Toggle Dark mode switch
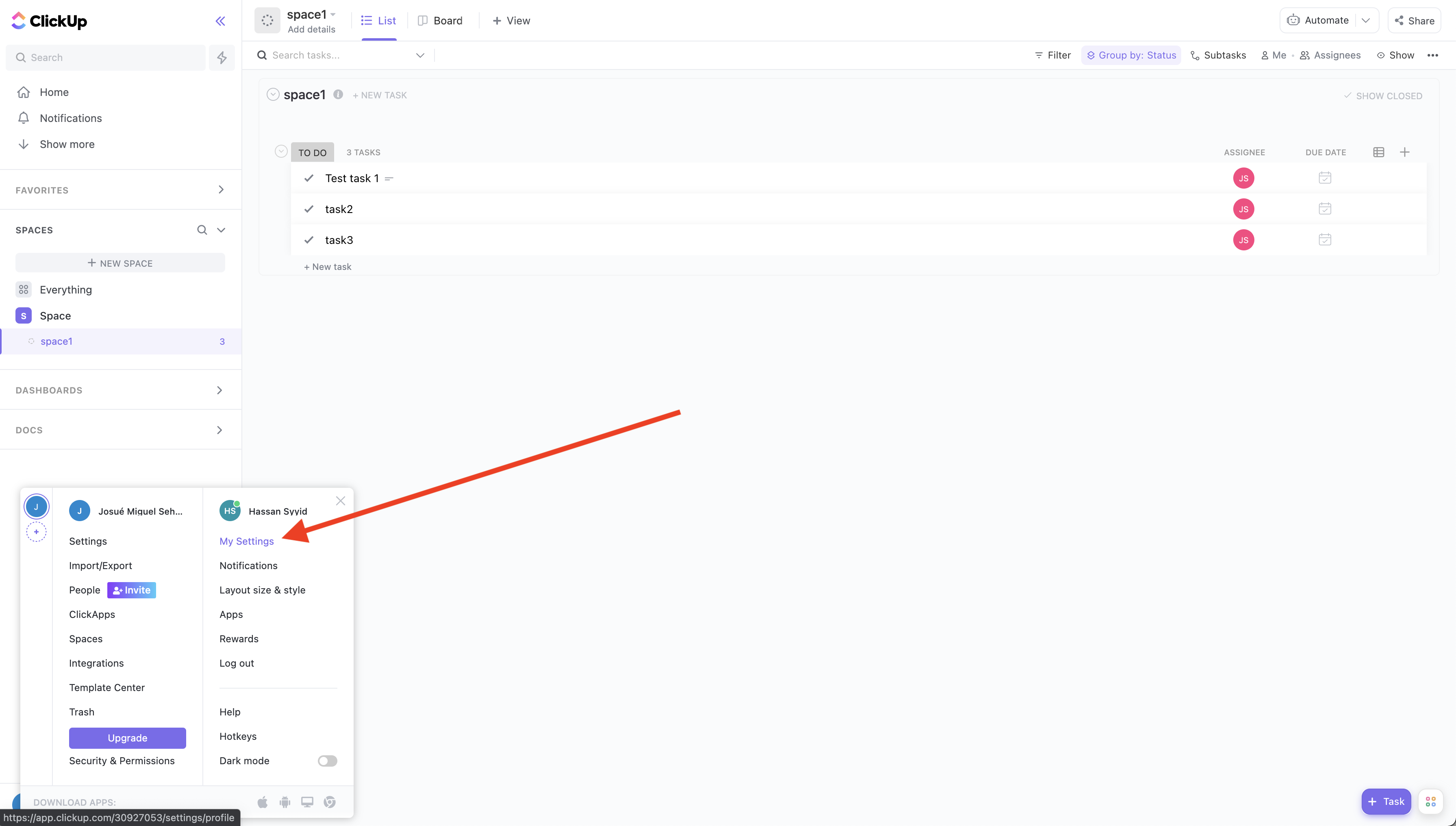Image resolution: width=1456 pixels, height=826 pixels. [x=327, y=761]
